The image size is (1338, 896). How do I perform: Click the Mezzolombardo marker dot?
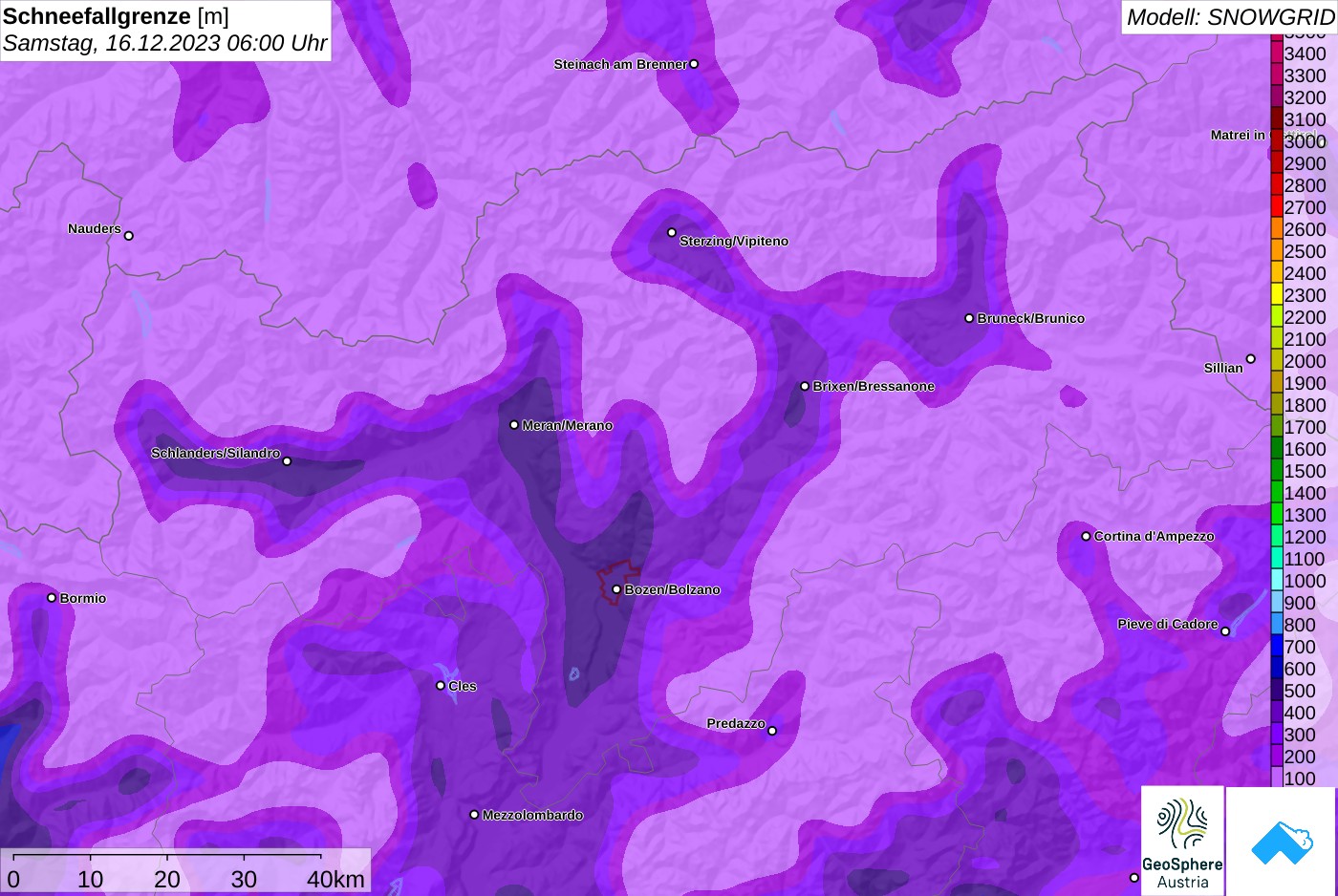[474, 815]
